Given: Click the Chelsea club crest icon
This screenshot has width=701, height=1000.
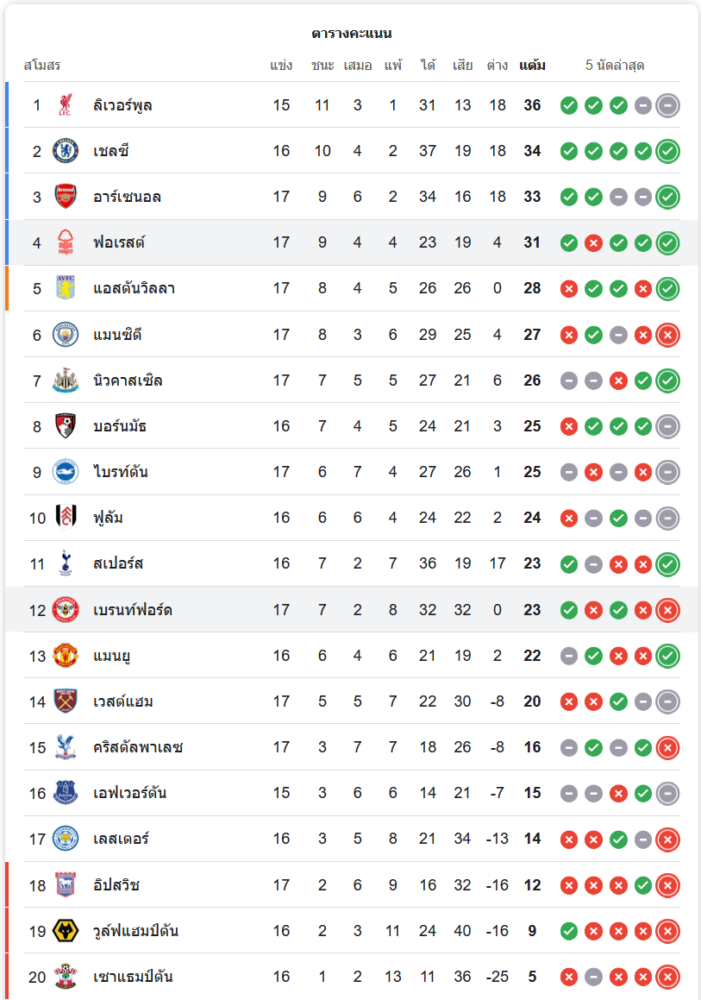Looking at the screenshot, I should [65, 151].
